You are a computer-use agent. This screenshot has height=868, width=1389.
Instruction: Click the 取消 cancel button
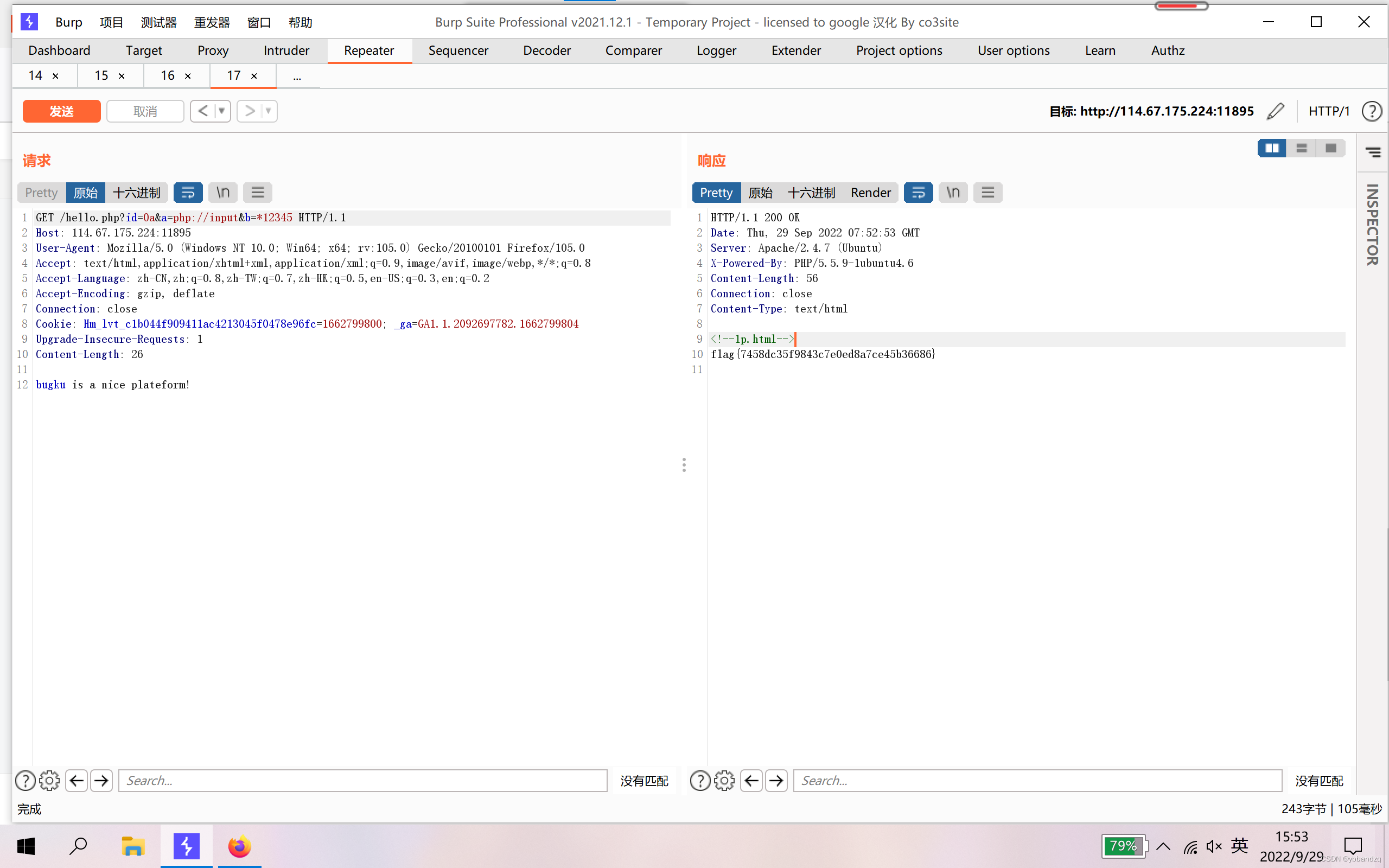point(145,111)
